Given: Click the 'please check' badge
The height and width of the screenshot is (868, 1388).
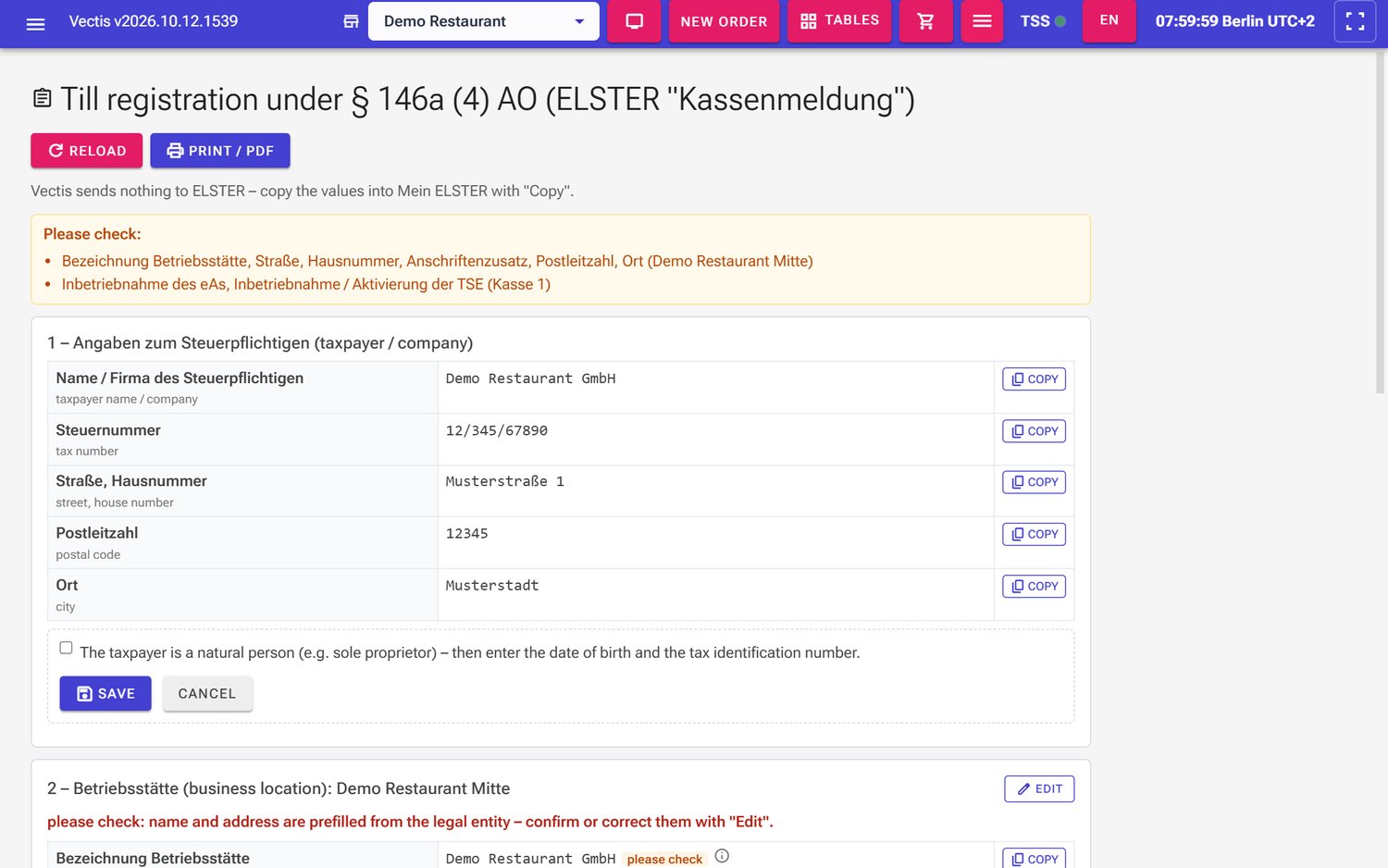Looking at the screenshot, I should coord(664,859).
